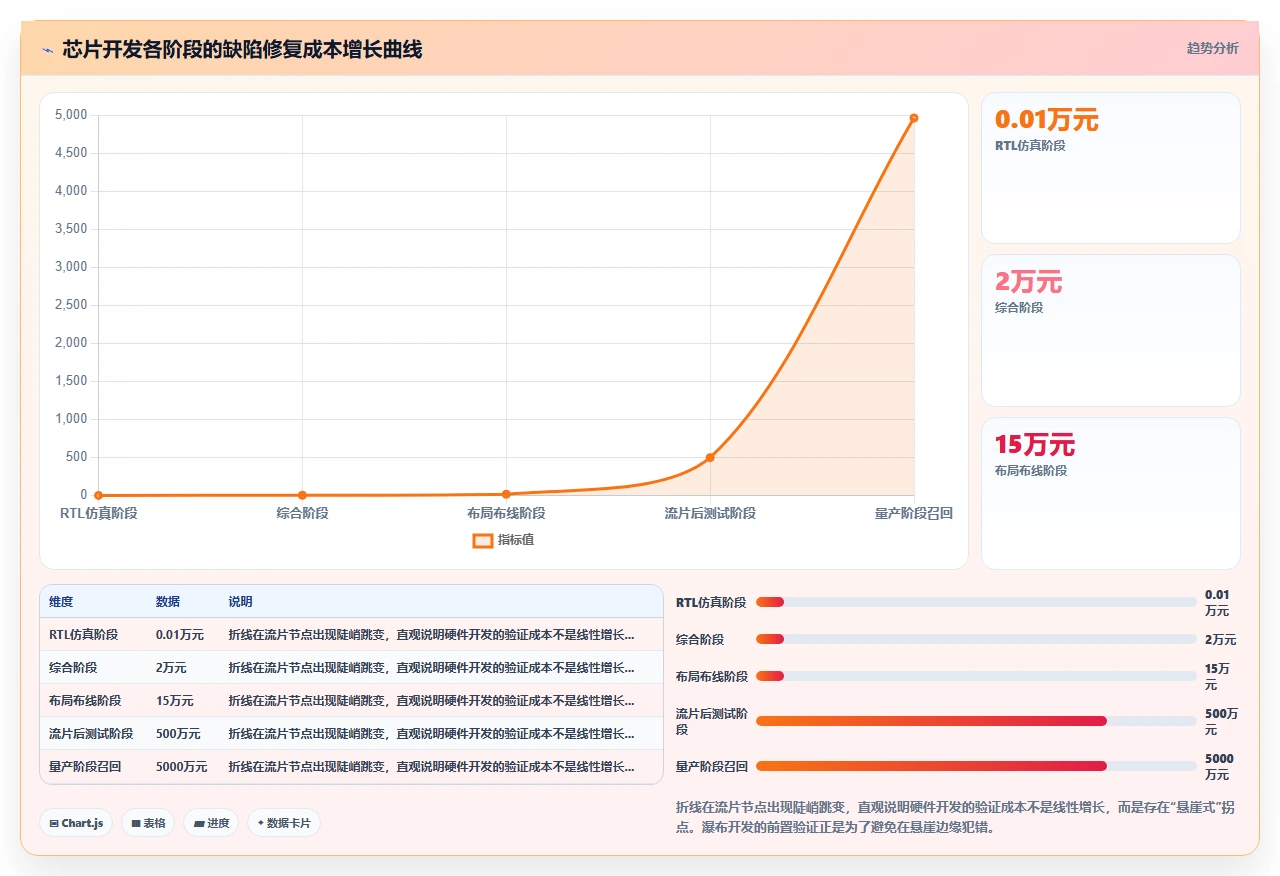
Task: Open 趋势分析 label in header
Action: pyautogui.click(x=1212, y=48)
